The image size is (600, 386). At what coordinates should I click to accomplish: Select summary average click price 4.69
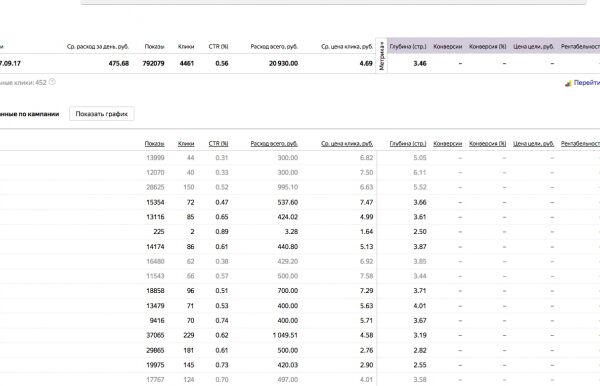pyautogui.click(x=366, y=64)
